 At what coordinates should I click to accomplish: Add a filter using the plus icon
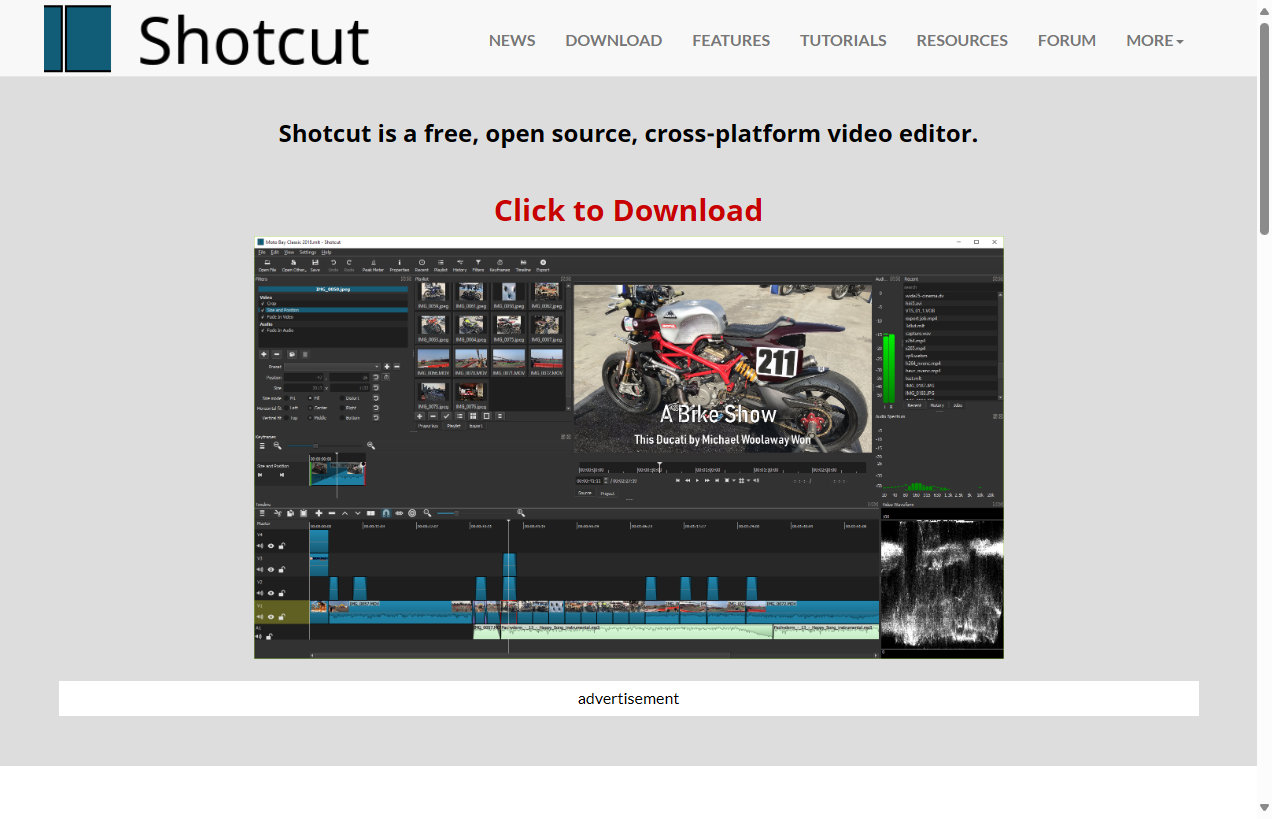[264, 354]
